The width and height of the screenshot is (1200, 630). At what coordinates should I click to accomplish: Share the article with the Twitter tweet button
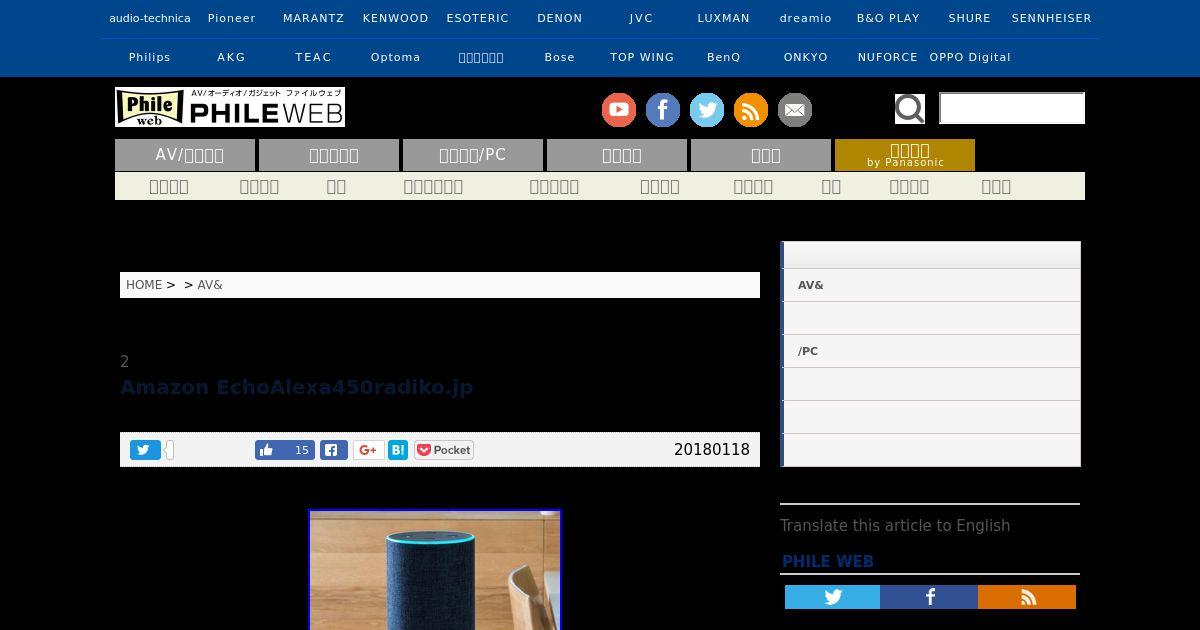(x=145, y=450)
